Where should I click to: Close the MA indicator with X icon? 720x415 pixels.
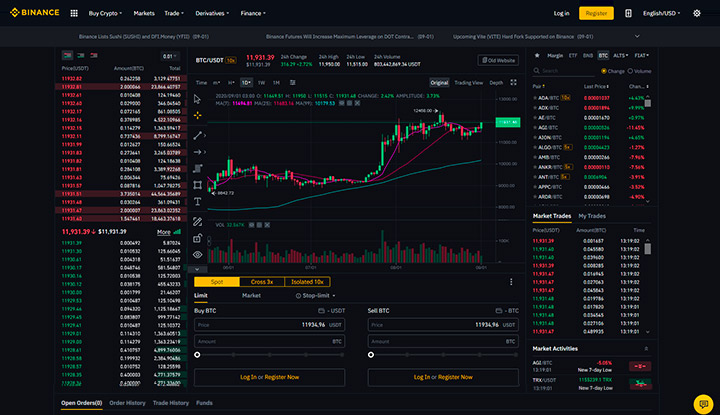point(357,103)
